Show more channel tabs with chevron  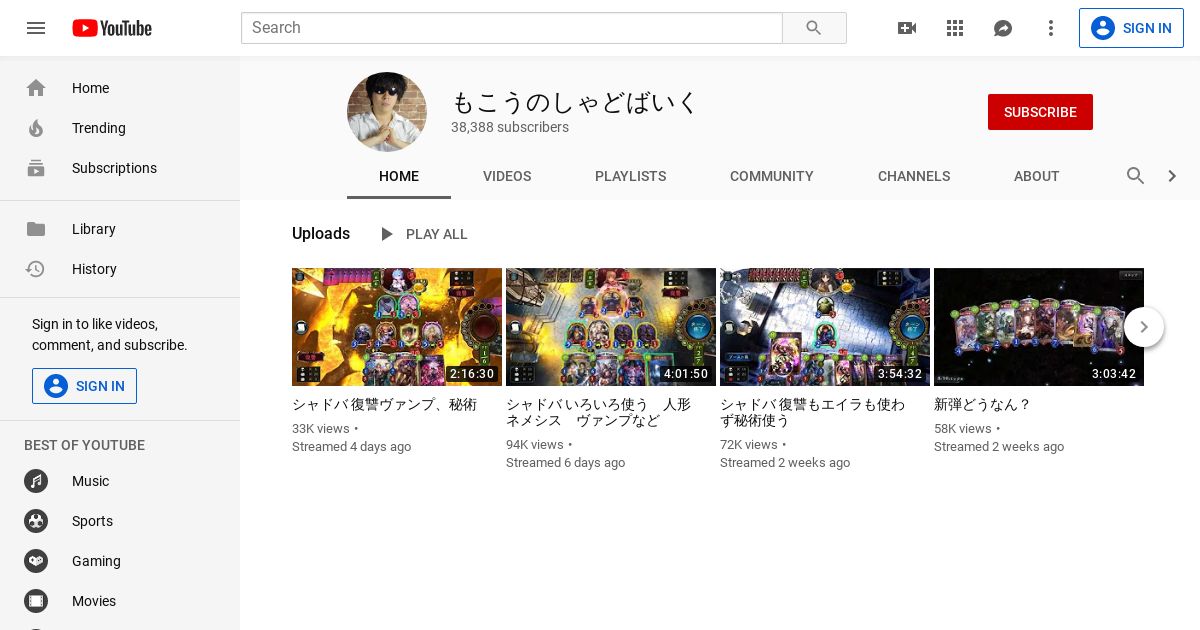1172,176
